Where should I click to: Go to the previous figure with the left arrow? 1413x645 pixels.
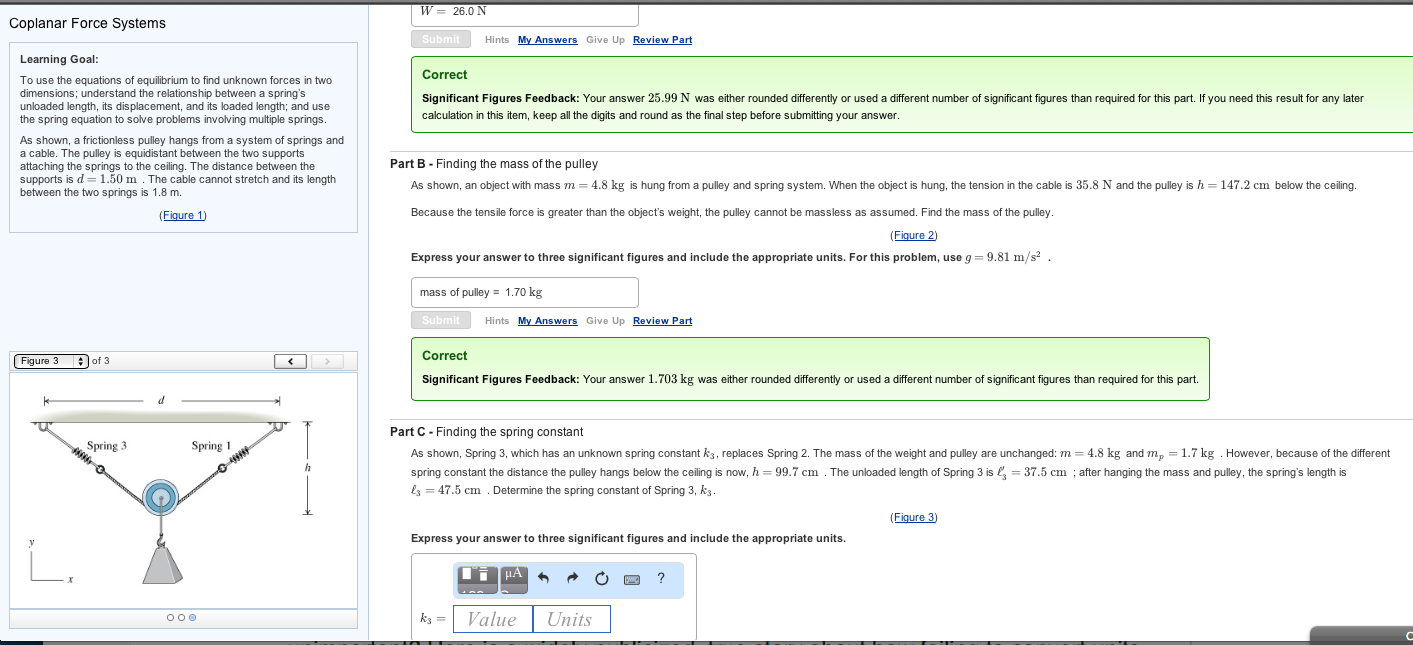290,361
